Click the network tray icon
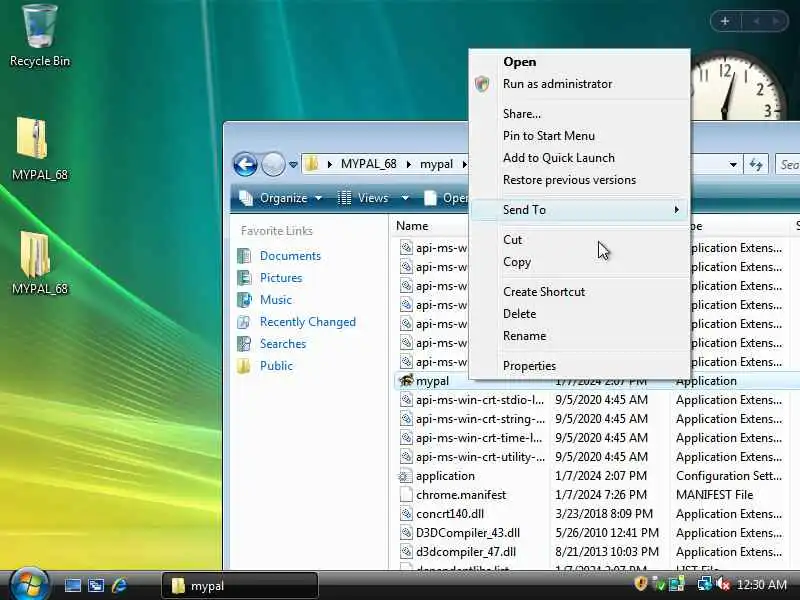800x600 pixels. (705, 584)
